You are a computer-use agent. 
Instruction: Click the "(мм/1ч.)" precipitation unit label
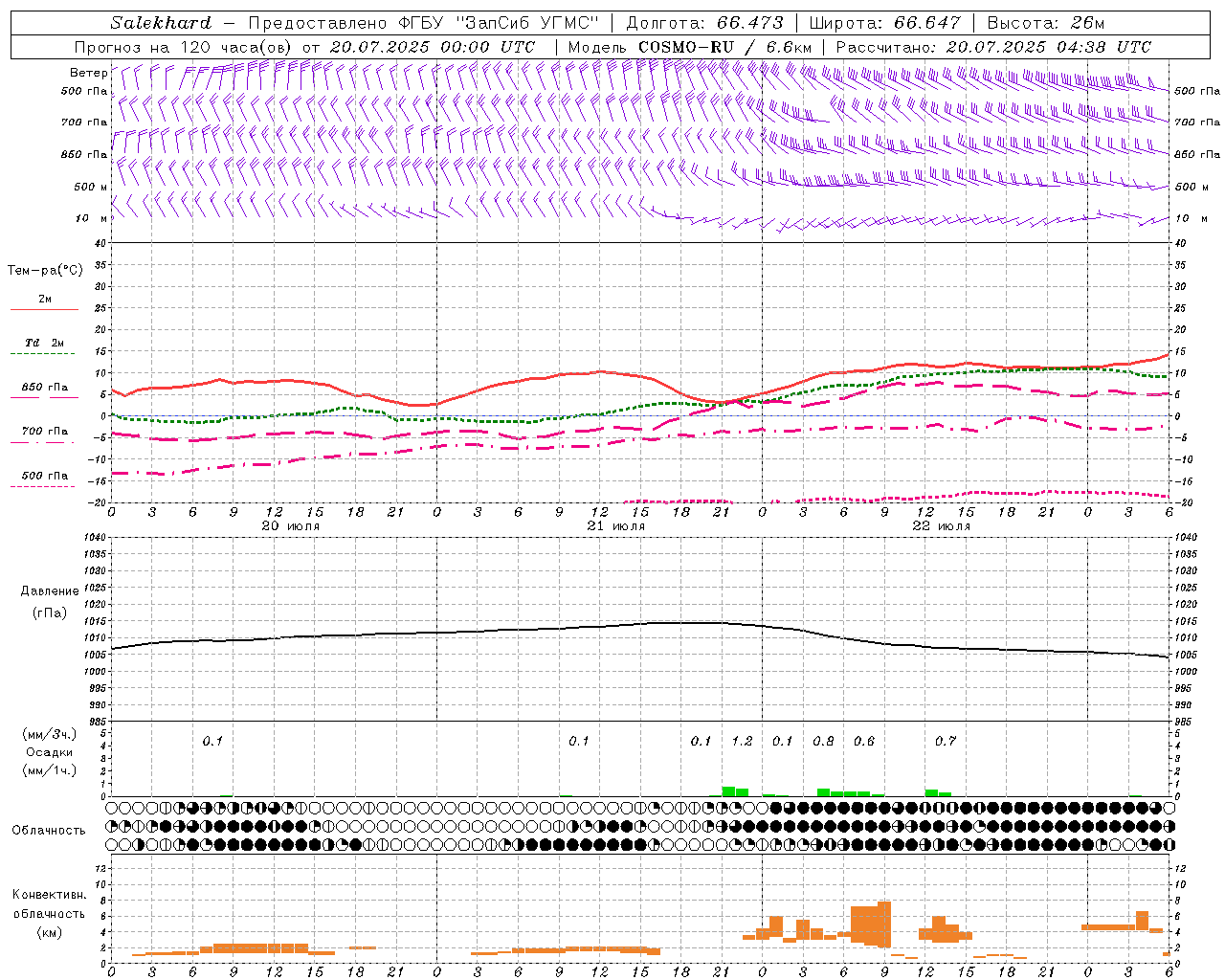pyautogui.click(x=49, y=770)
